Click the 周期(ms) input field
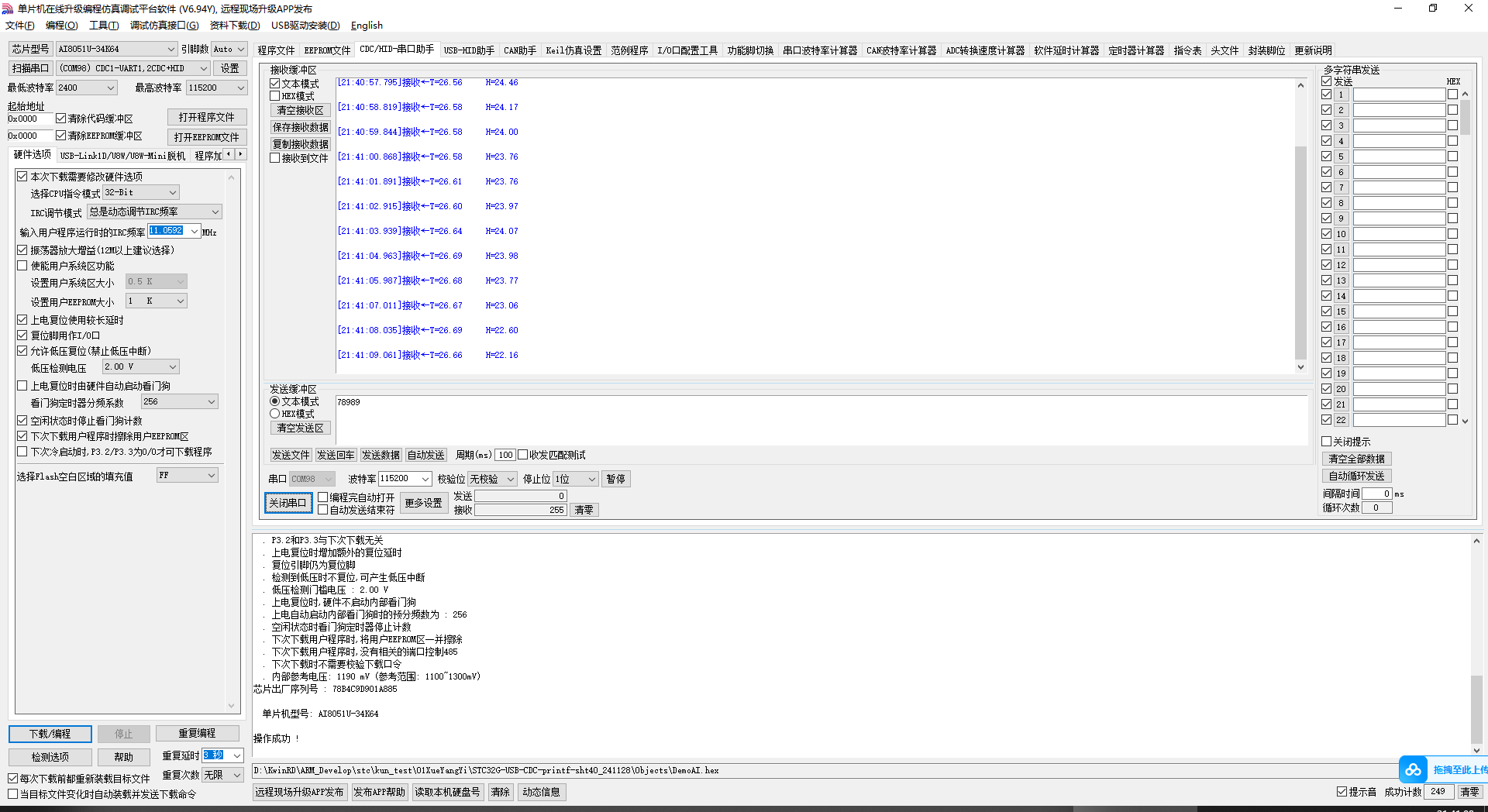 point(505,455)
